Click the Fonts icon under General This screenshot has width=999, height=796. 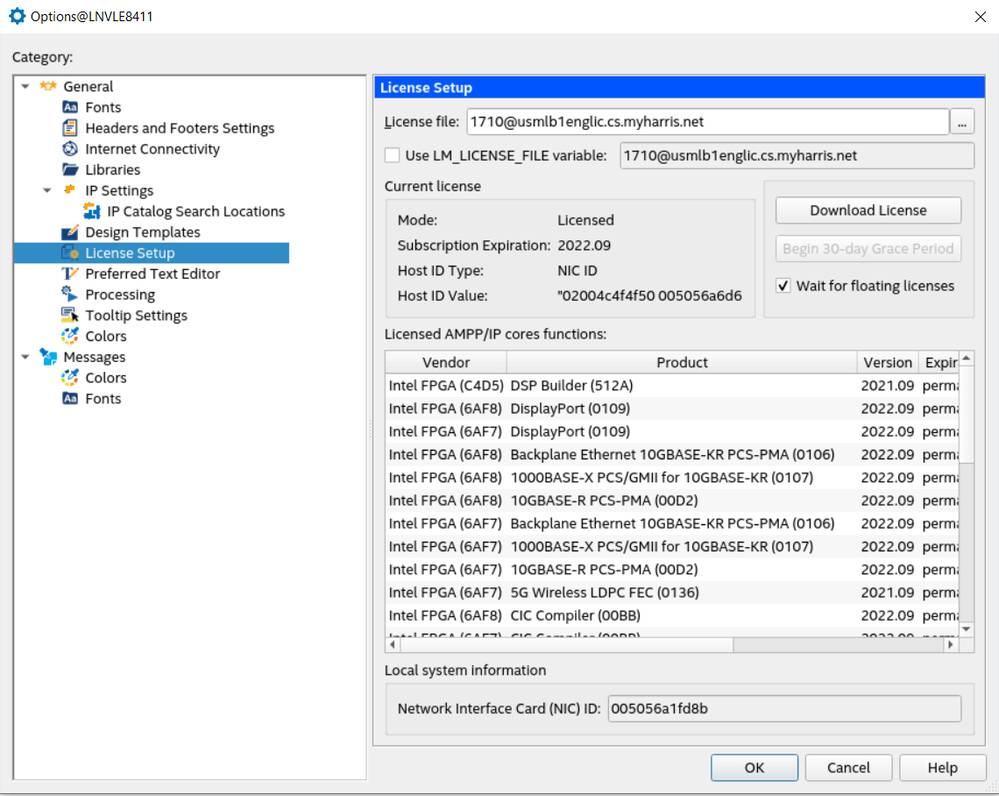point(70,107)
